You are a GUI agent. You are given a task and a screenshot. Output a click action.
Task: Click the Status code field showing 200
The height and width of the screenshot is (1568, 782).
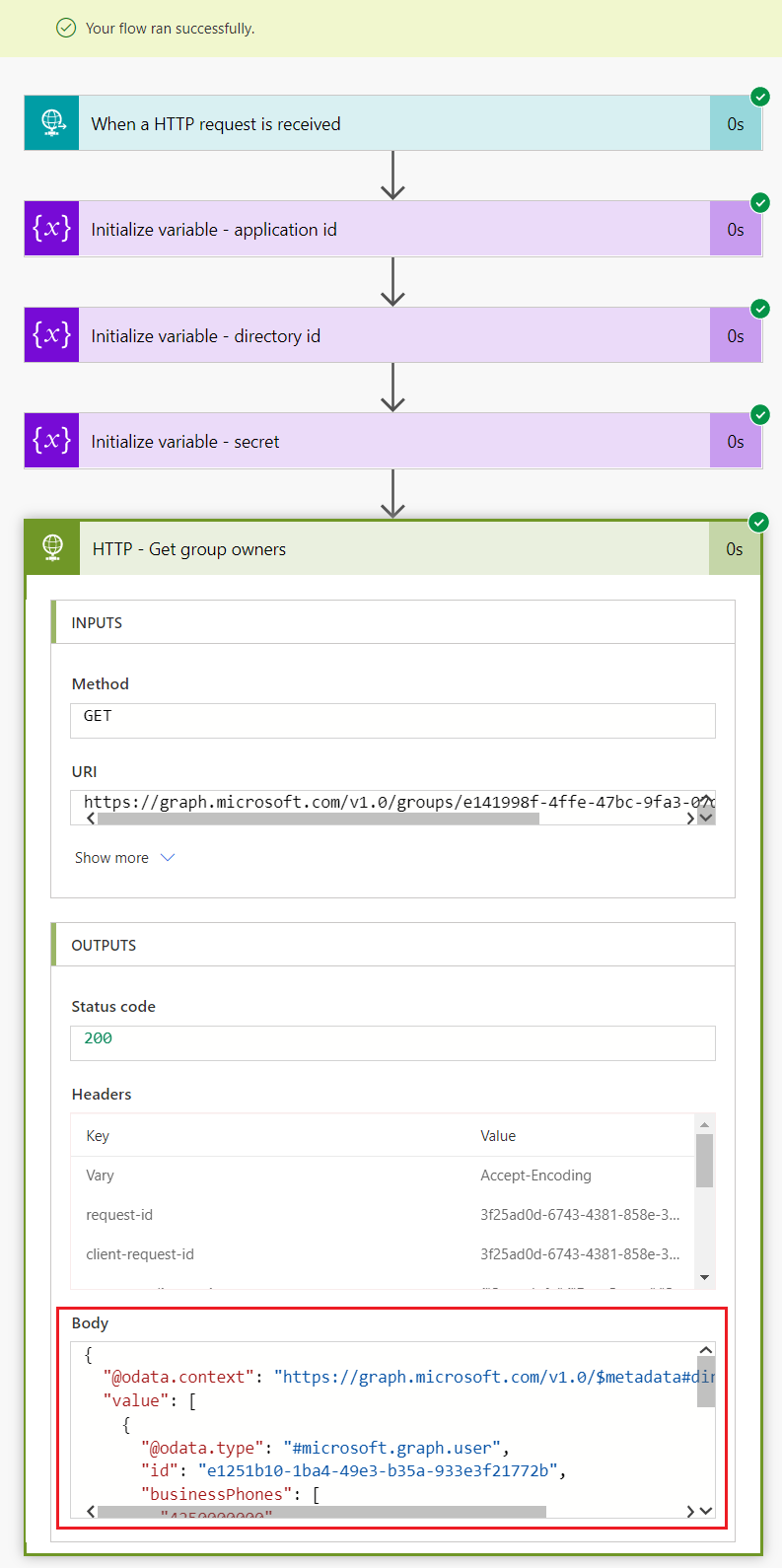(x=392, y=1042)
